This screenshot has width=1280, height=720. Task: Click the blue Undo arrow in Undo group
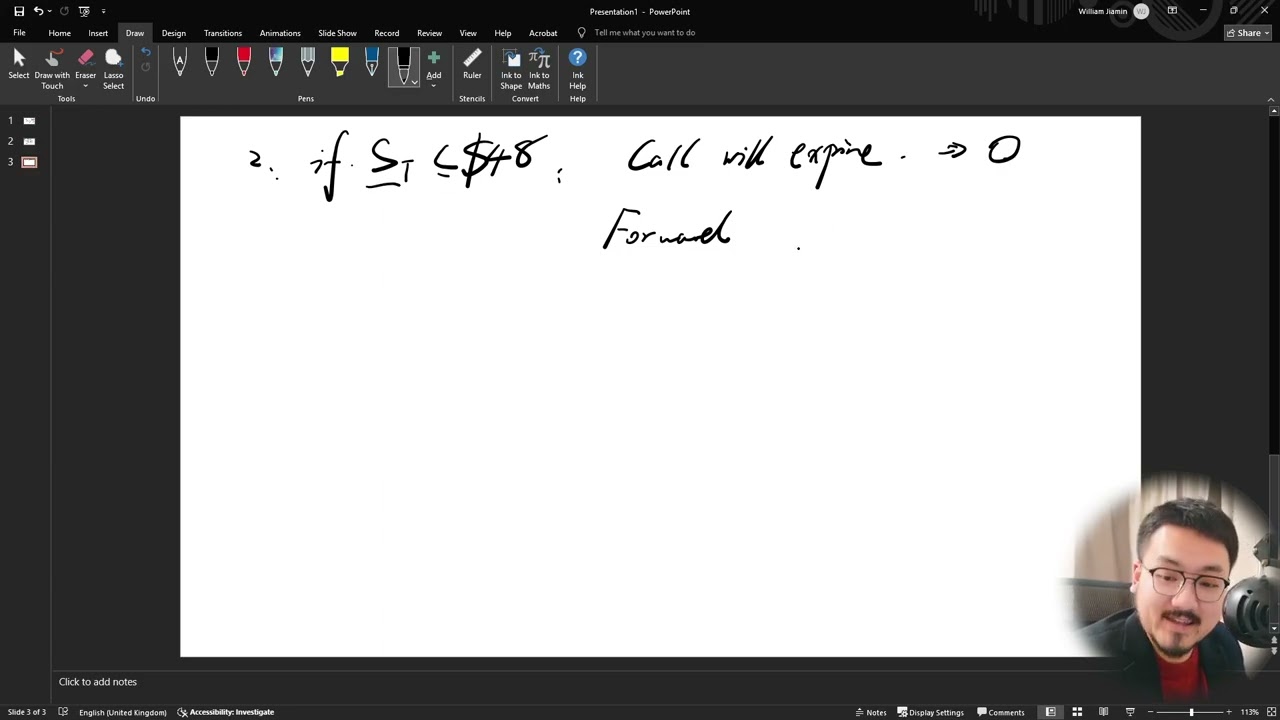click(145, 53)
